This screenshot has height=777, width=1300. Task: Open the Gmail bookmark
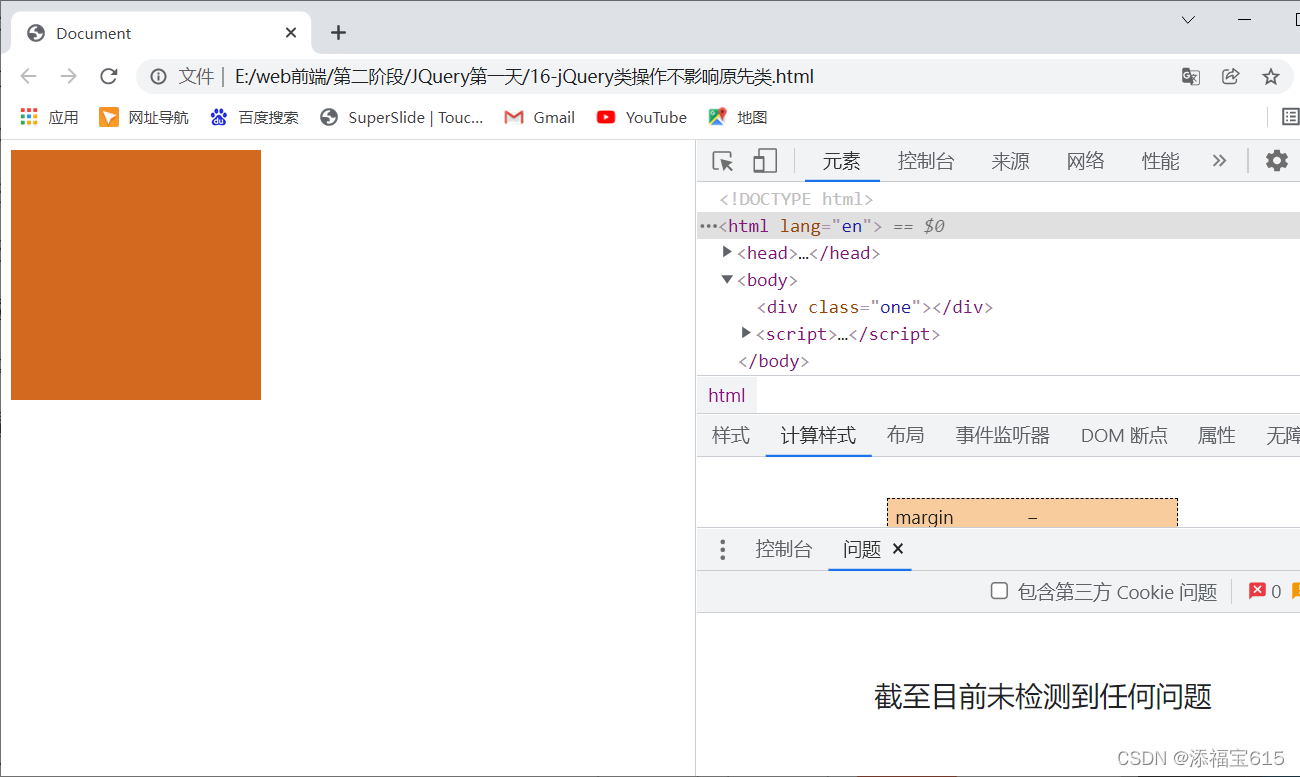540,117
